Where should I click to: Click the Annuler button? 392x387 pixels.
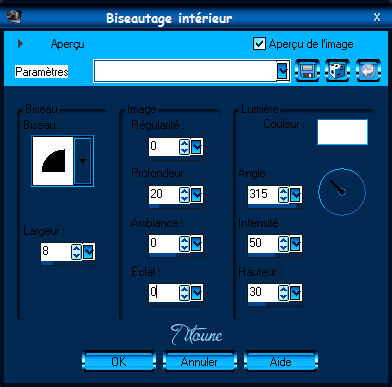[199, 361]
